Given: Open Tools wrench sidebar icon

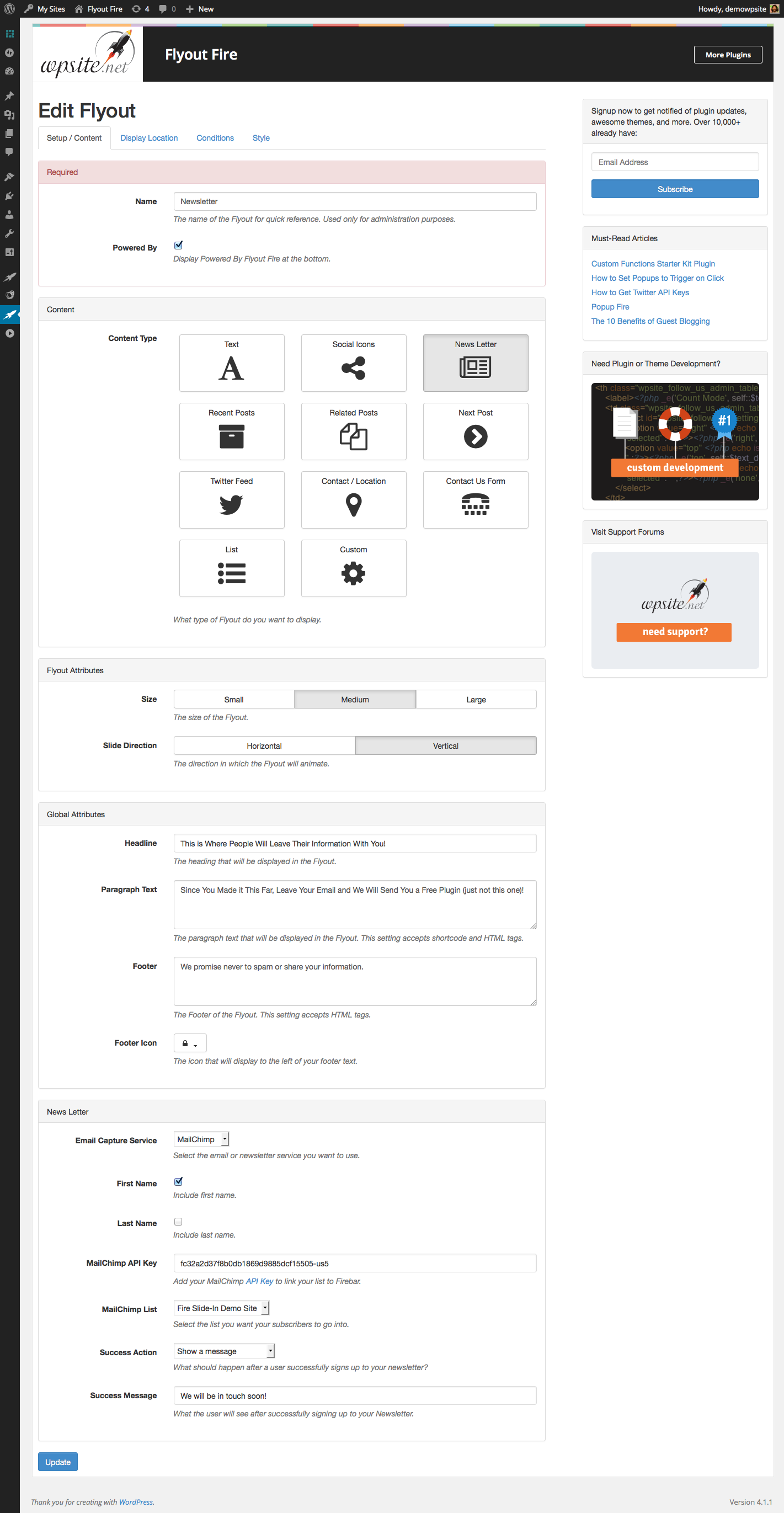Looking at the screenshot, I should click(9, 233).
